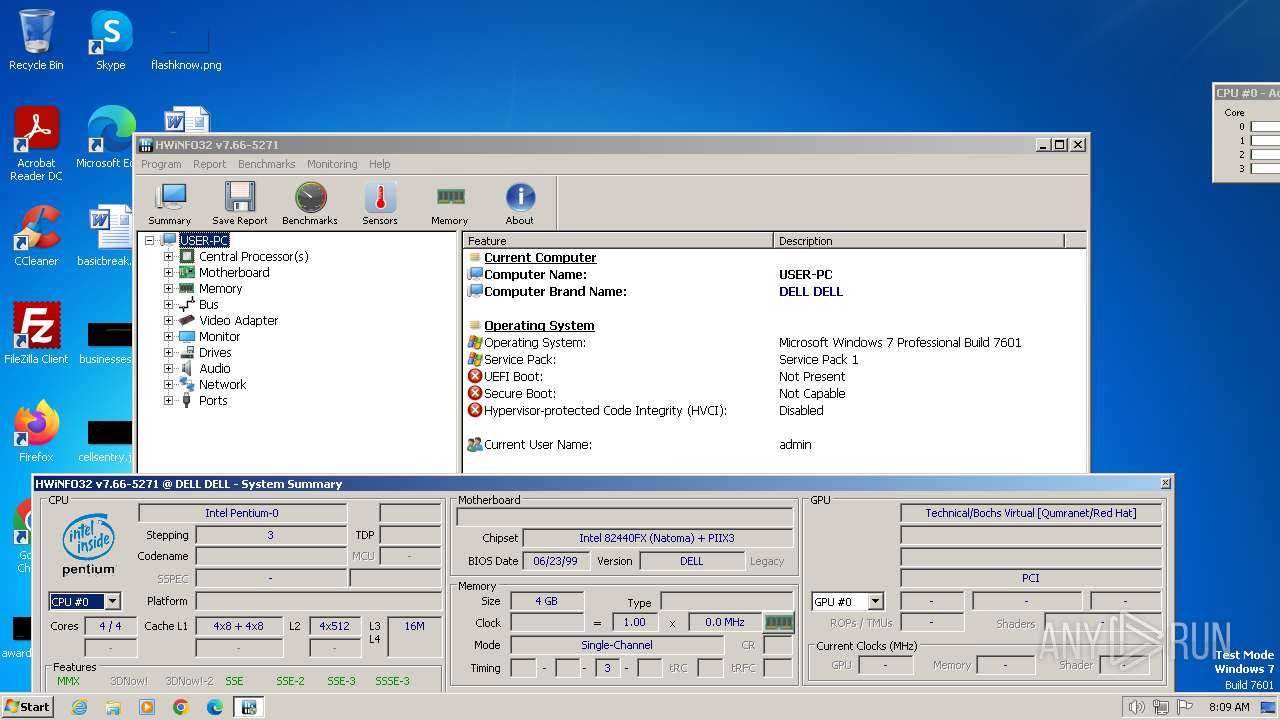Click the memory Size 4 GB field
Viewport: 1280px width, 720px height.
547,601
